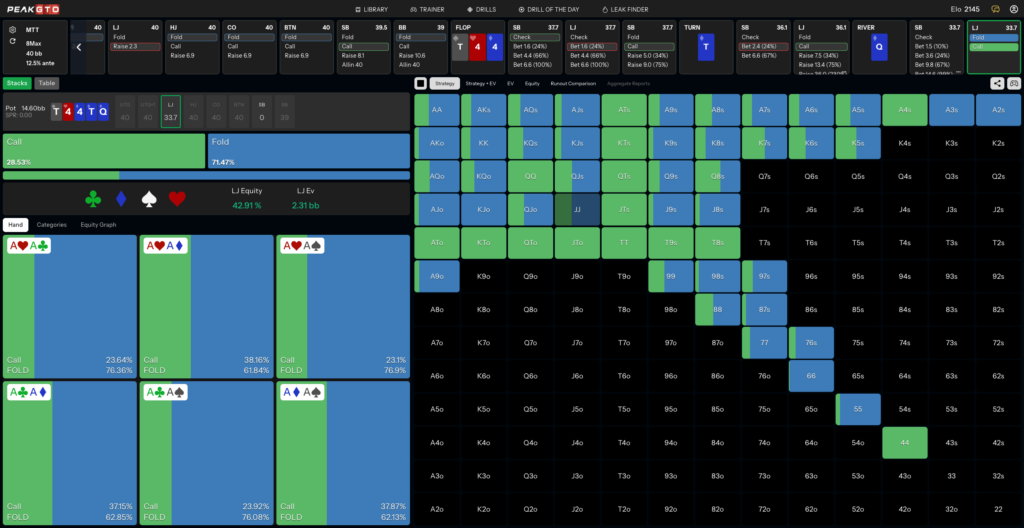Screen dimensions: 1024x528
Task: Filter by the white spade suit
Action: coord(150,199)
